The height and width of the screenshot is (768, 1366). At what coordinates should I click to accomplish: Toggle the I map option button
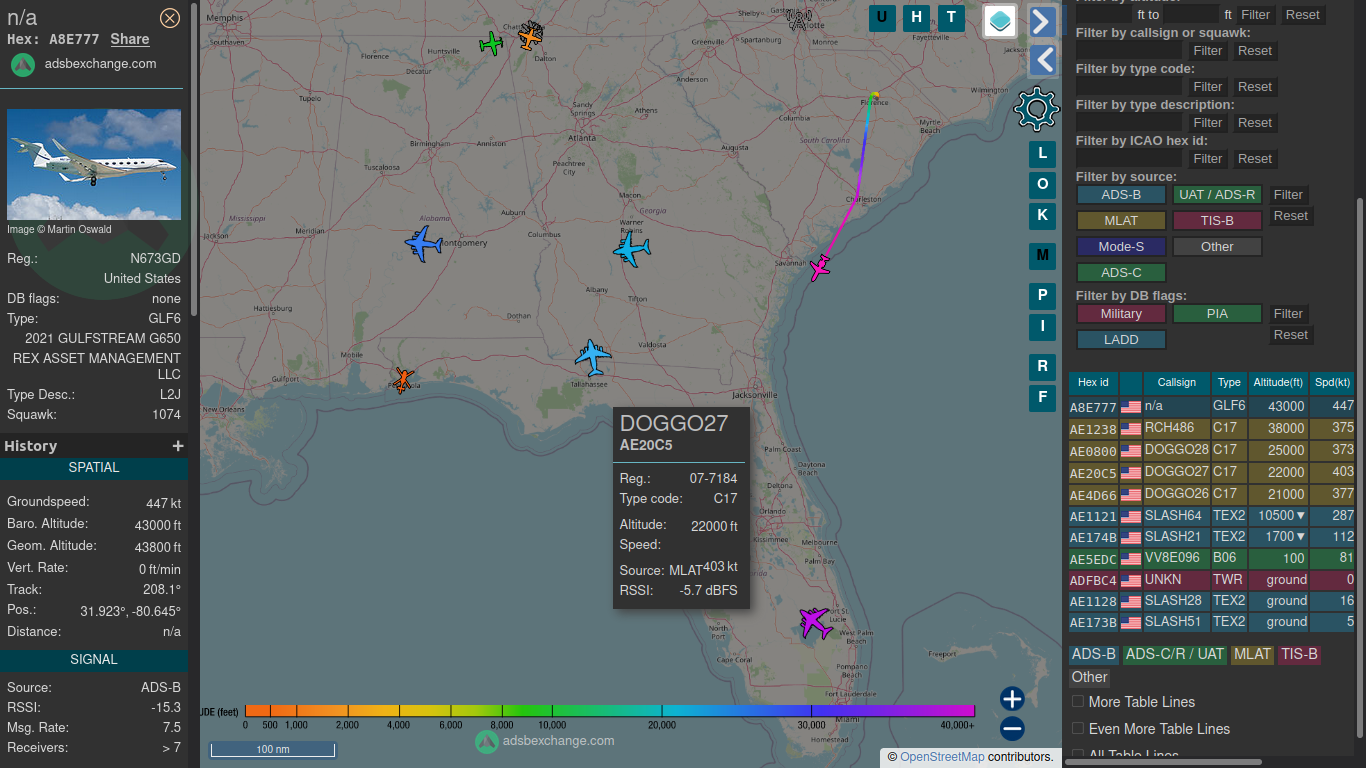click(x=1042, y=326)
